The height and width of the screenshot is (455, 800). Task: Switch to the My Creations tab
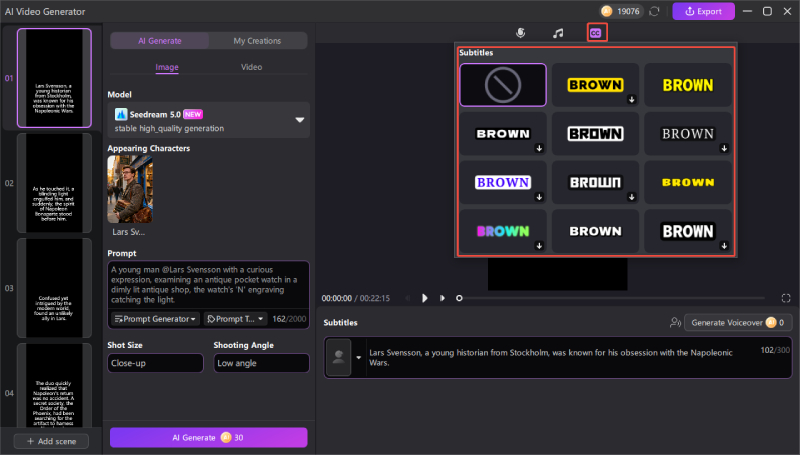point(258,41)
